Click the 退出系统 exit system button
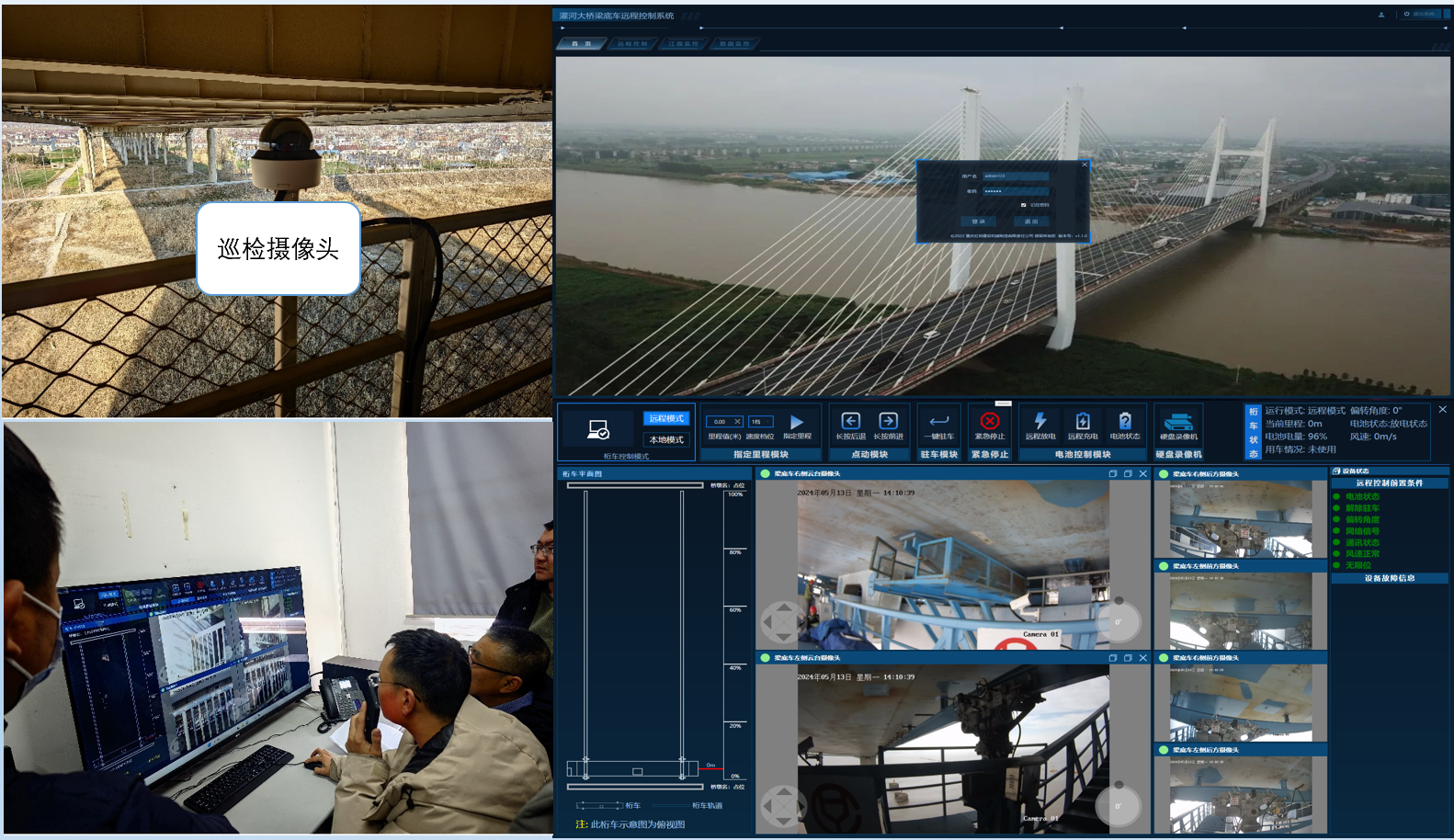The image size is (1454, 840). [x=1420, y=15]
